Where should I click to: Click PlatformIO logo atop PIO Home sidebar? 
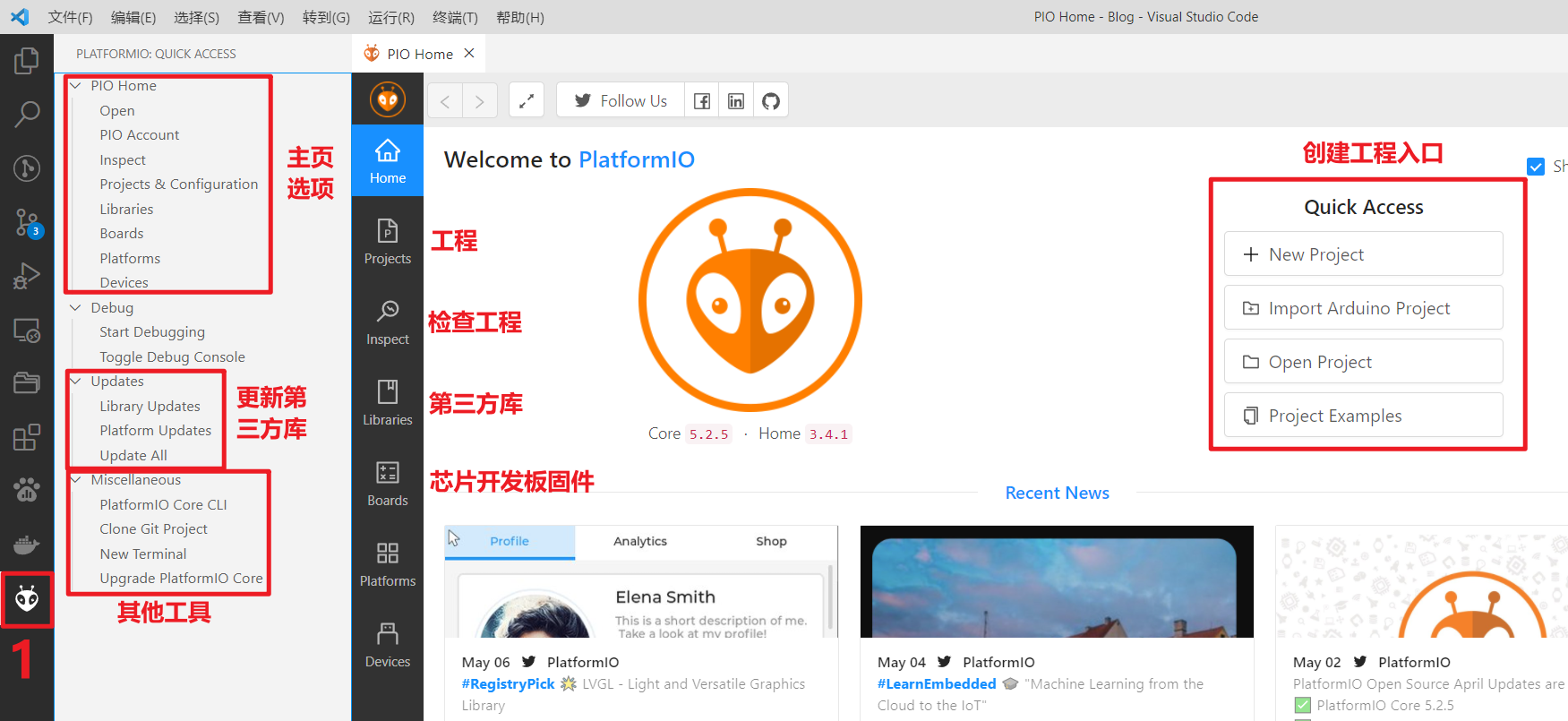[x=388, y=99]
